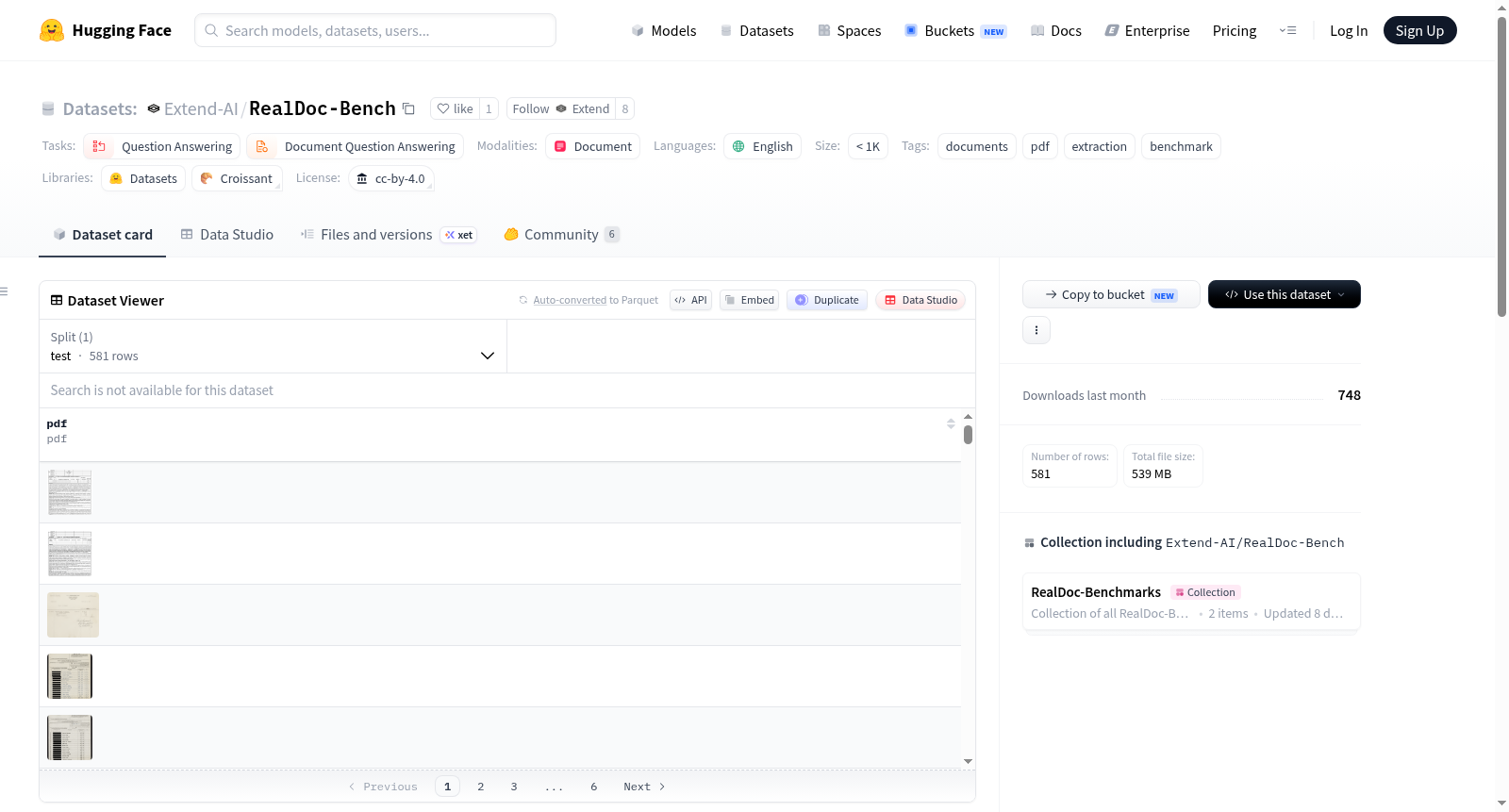The image size is (1509, 812).
Task: Click the 'benchmark' tag
Action: tap(1182, 146)
